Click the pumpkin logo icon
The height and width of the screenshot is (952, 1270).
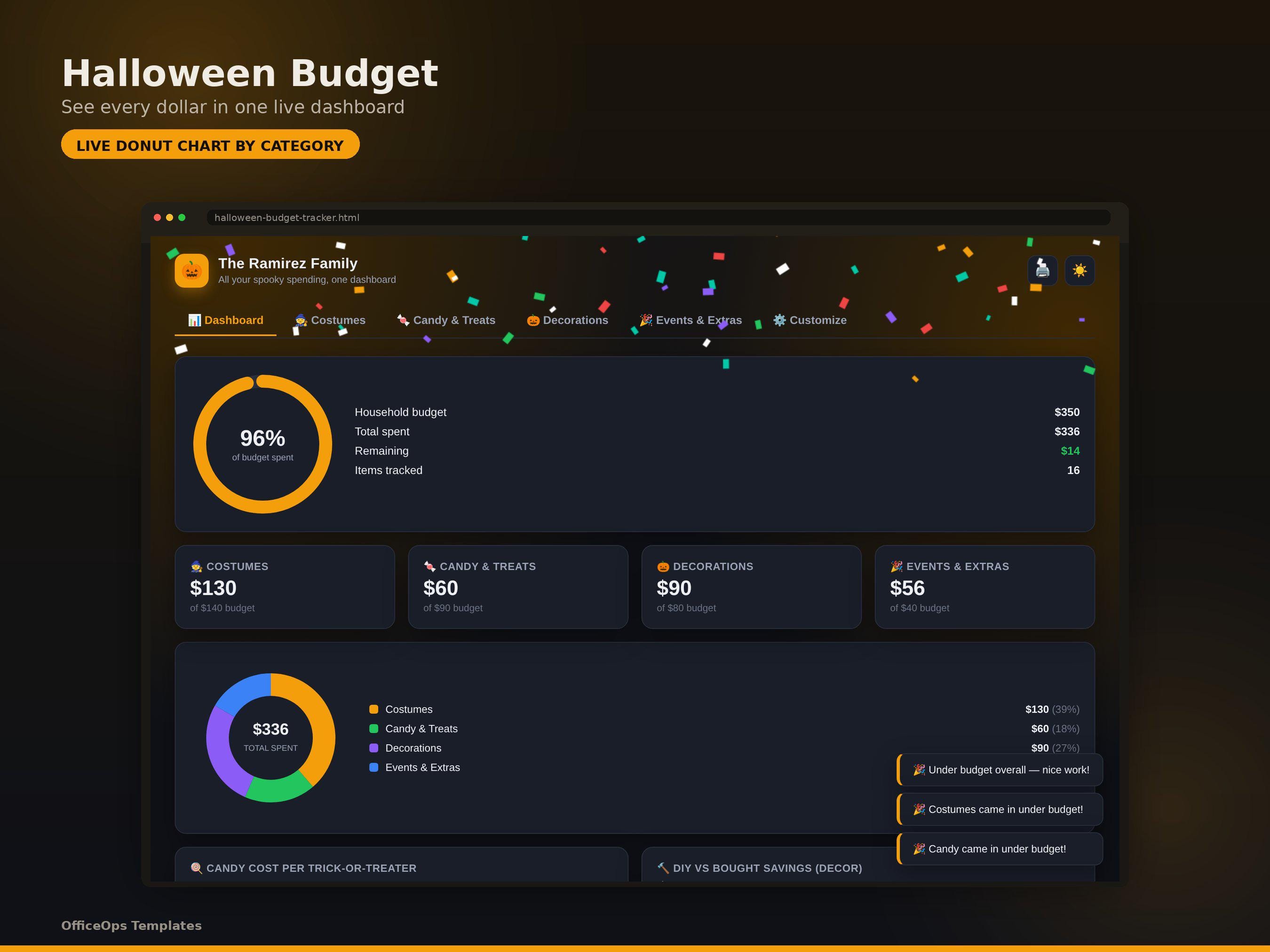click(192, 270)
